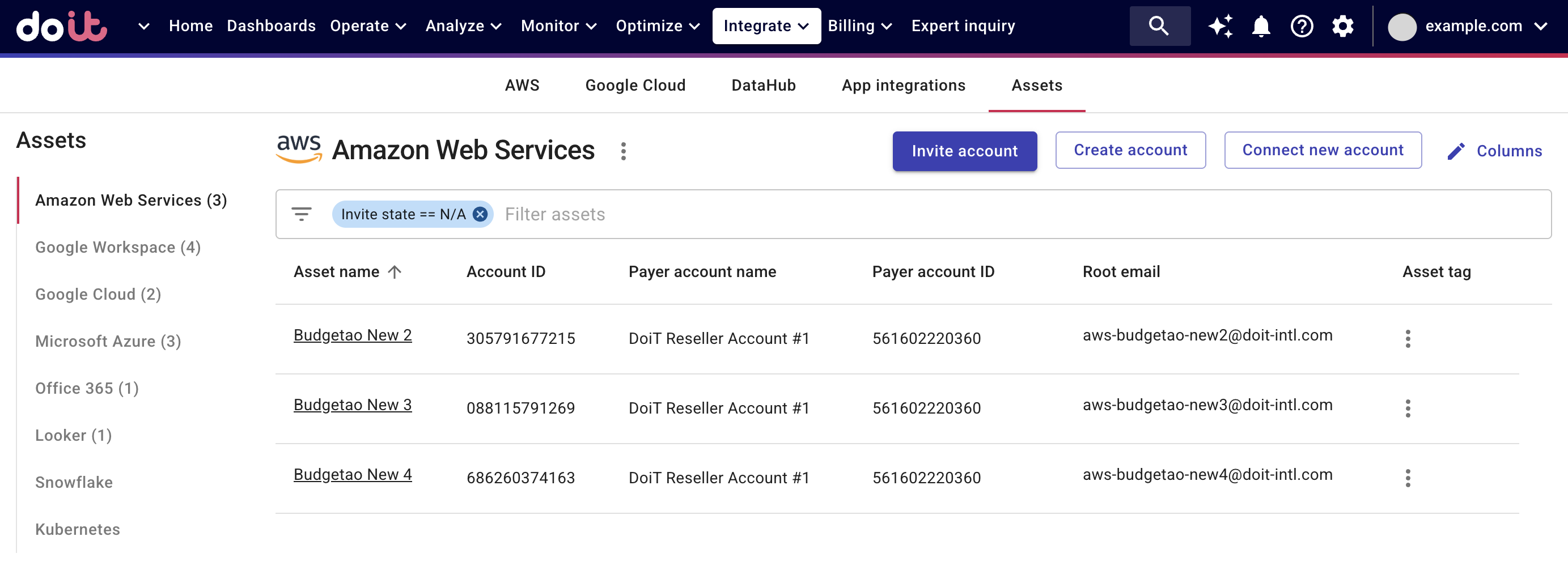
Task: Remove the Invite state == N/A filter chip
Action: [480, 214]
